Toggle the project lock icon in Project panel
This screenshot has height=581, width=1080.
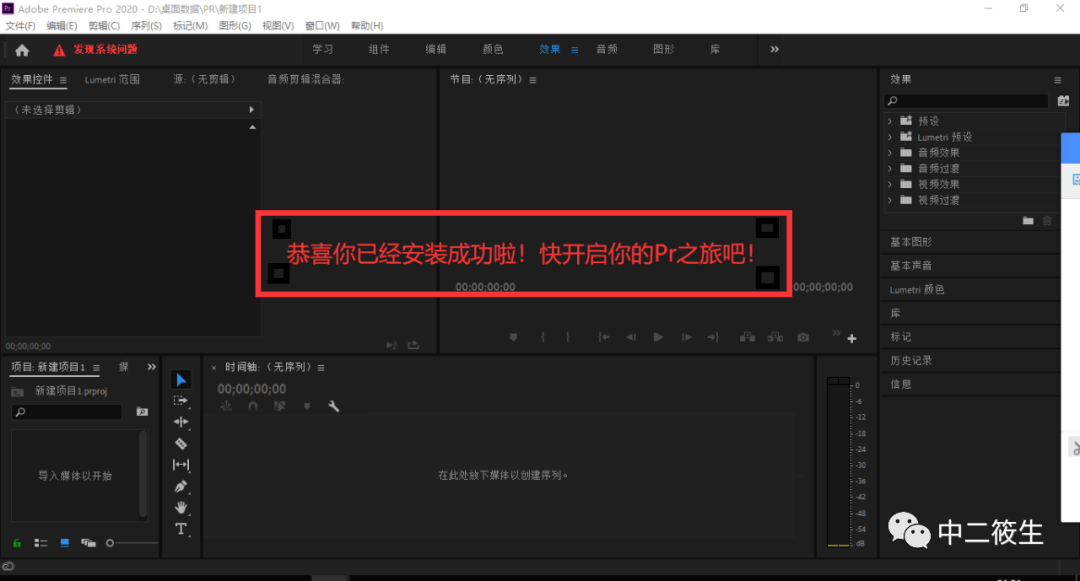[x=16, y=542]
